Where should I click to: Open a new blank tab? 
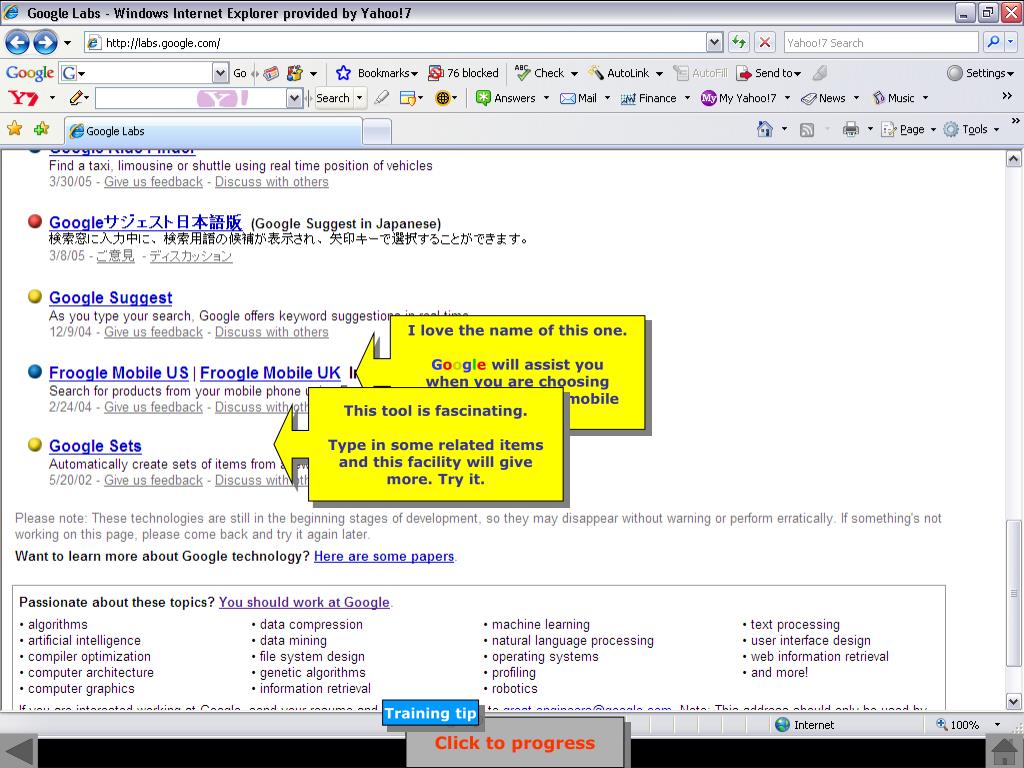click(x=377, y=133)
